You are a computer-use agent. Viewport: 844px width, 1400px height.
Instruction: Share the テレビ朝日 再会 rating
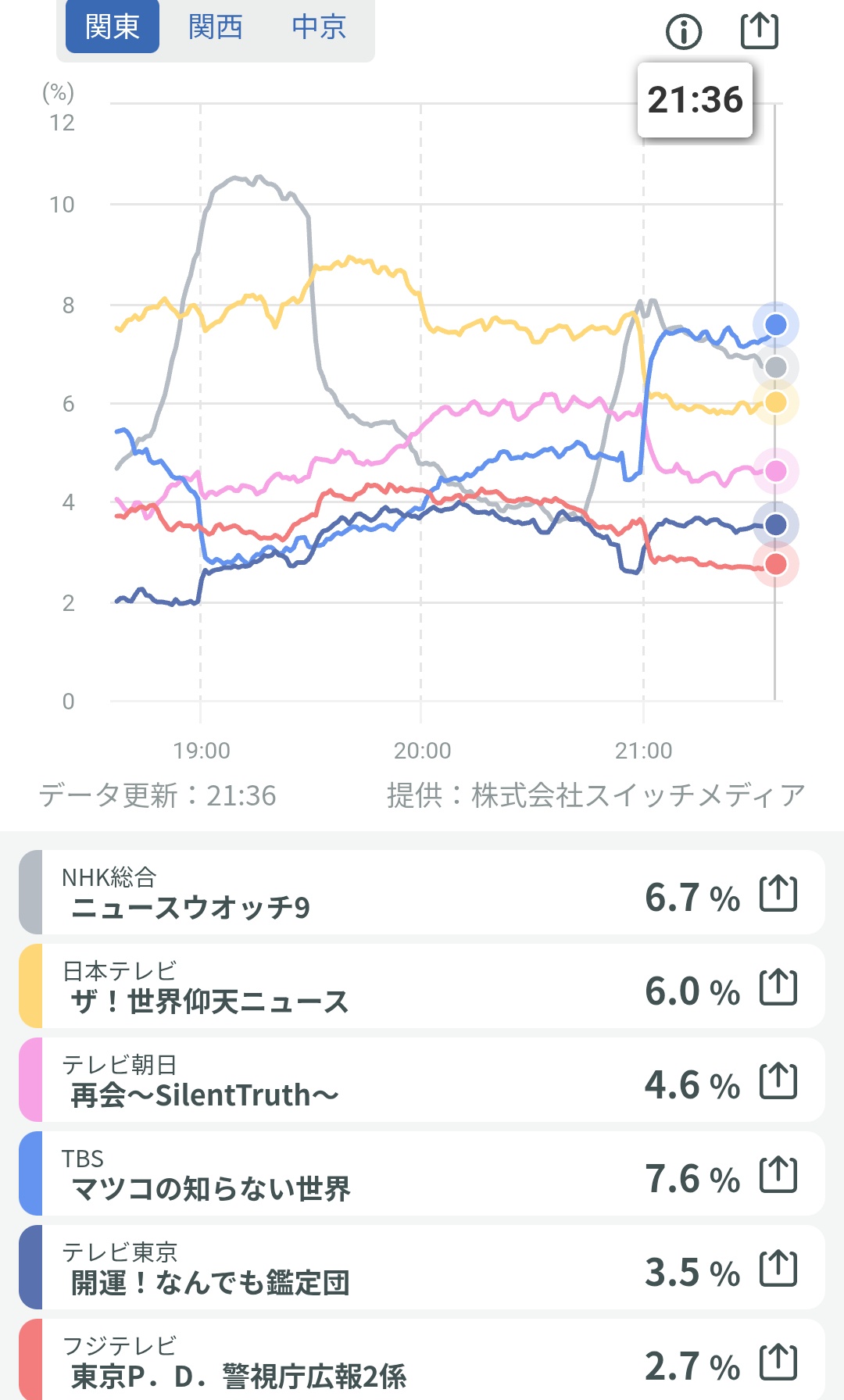(x=778, y=1081)
